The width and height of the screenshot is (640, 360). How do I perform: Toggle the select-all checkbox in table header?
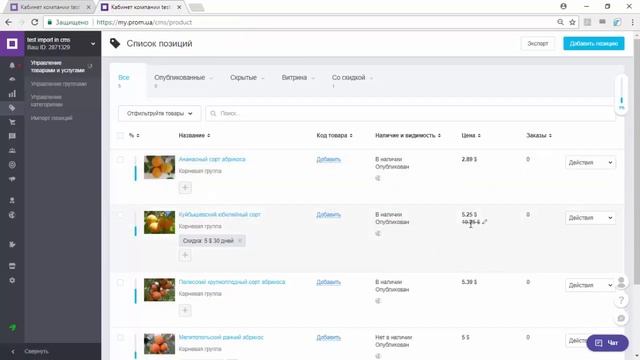pyautogui.click(x=120, y=136)
